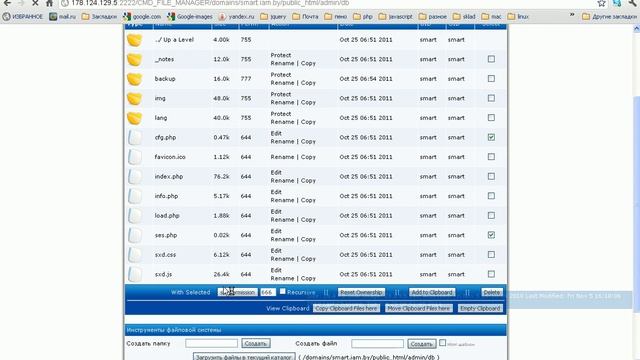This screenshot has height=360, width=640.
Task: Open the php bookmarks folder
Action: tap(363, 17)
